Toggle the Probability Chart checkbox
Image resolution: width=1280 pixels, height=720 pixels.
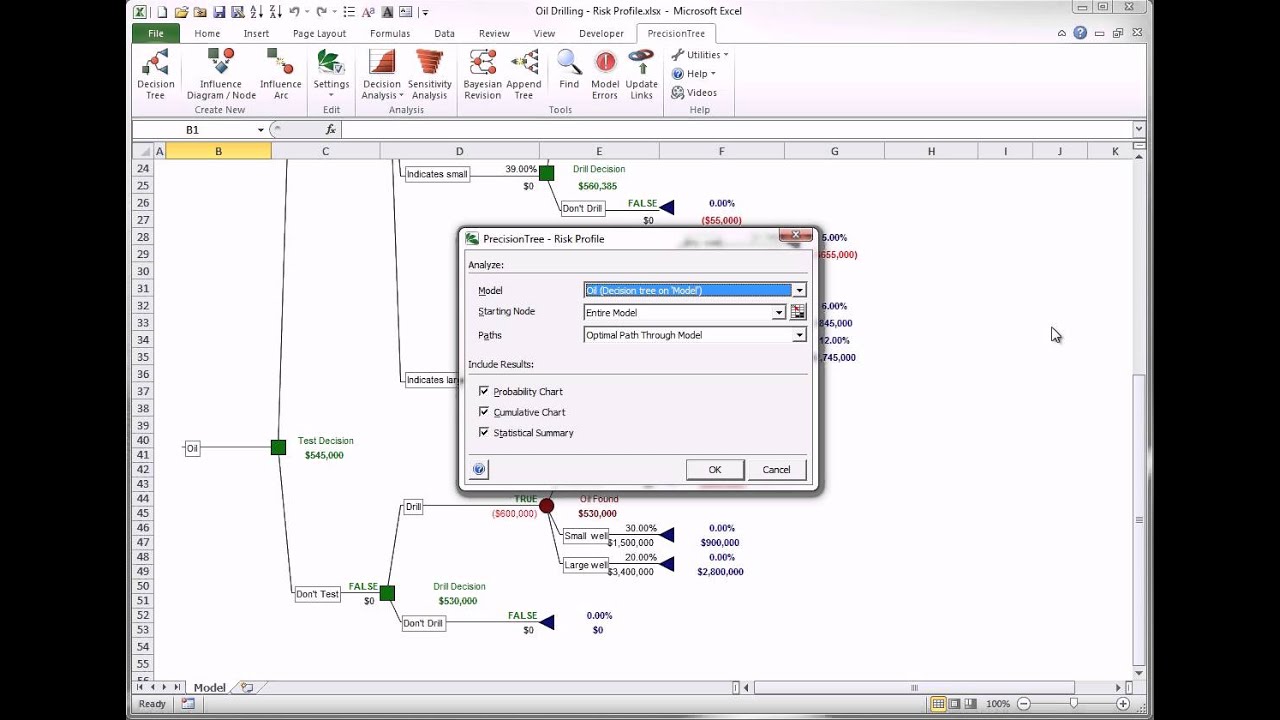484,391
